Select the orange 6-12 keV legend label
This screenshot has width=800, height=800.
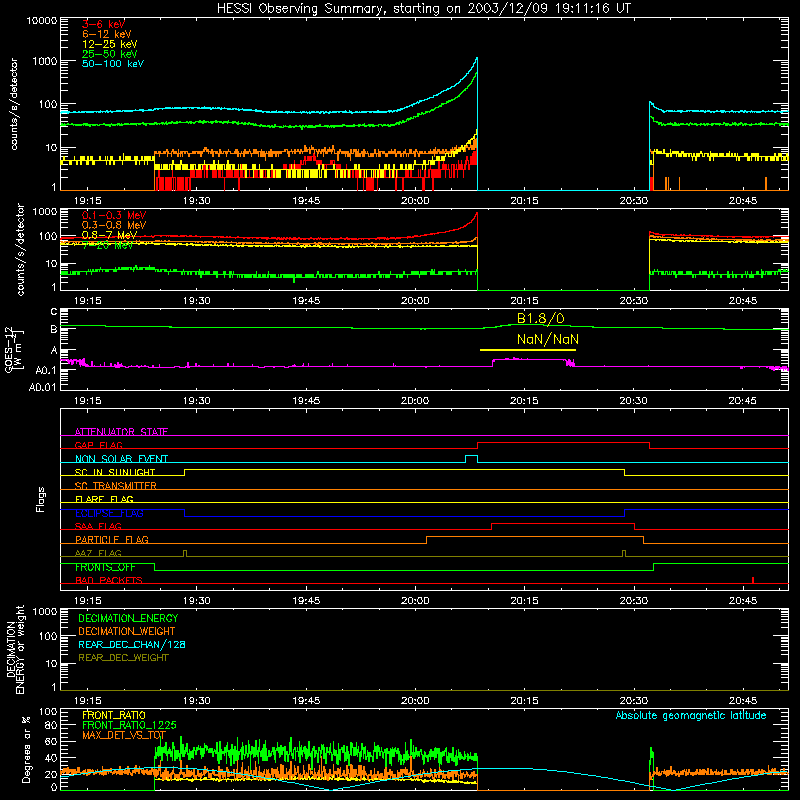tap(107, 34)
